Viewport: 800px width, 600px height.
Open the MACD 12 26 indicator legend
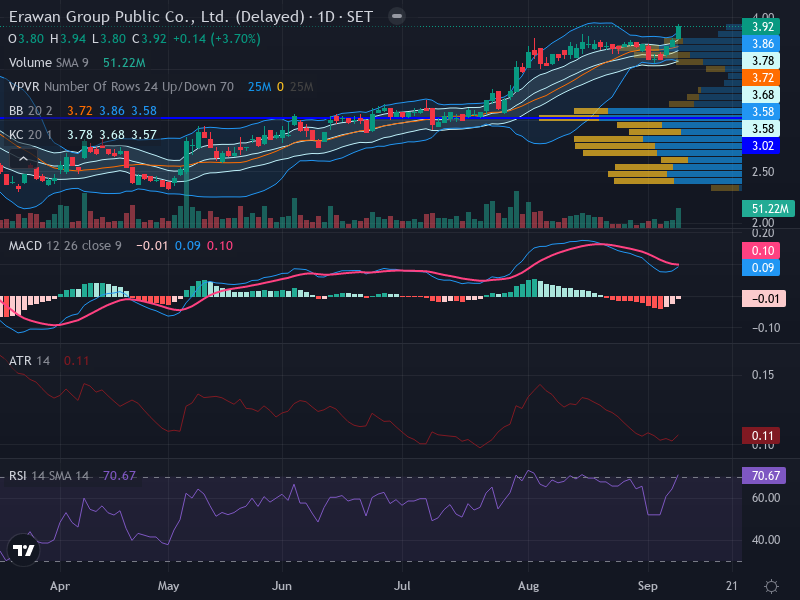click(65, 246)
